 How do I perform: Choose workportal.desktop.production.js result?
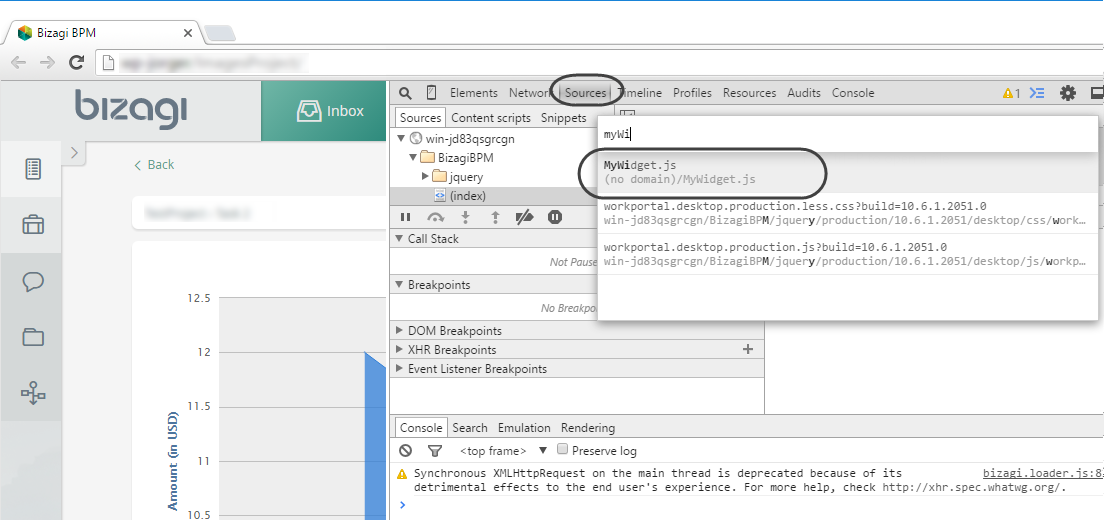(x=847, y=254)
